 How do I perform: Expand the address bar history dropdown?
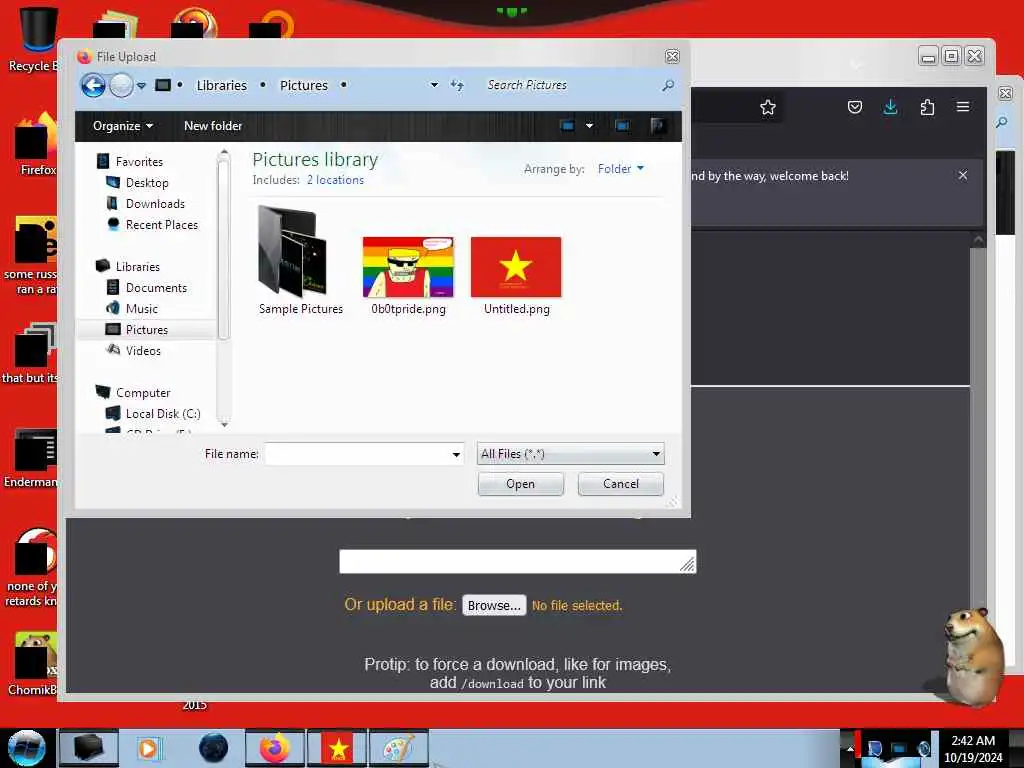coord(434,86)
